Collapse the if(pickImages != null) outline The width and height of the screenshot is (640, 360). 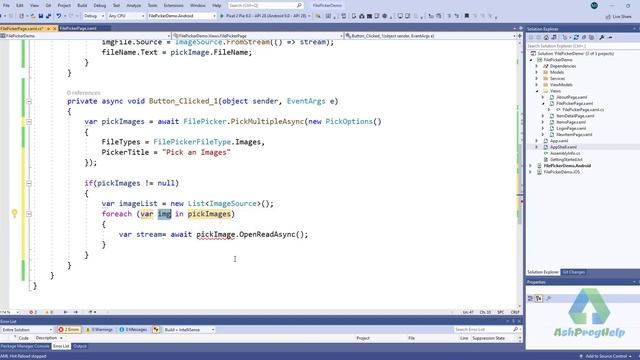pos(29,183)
